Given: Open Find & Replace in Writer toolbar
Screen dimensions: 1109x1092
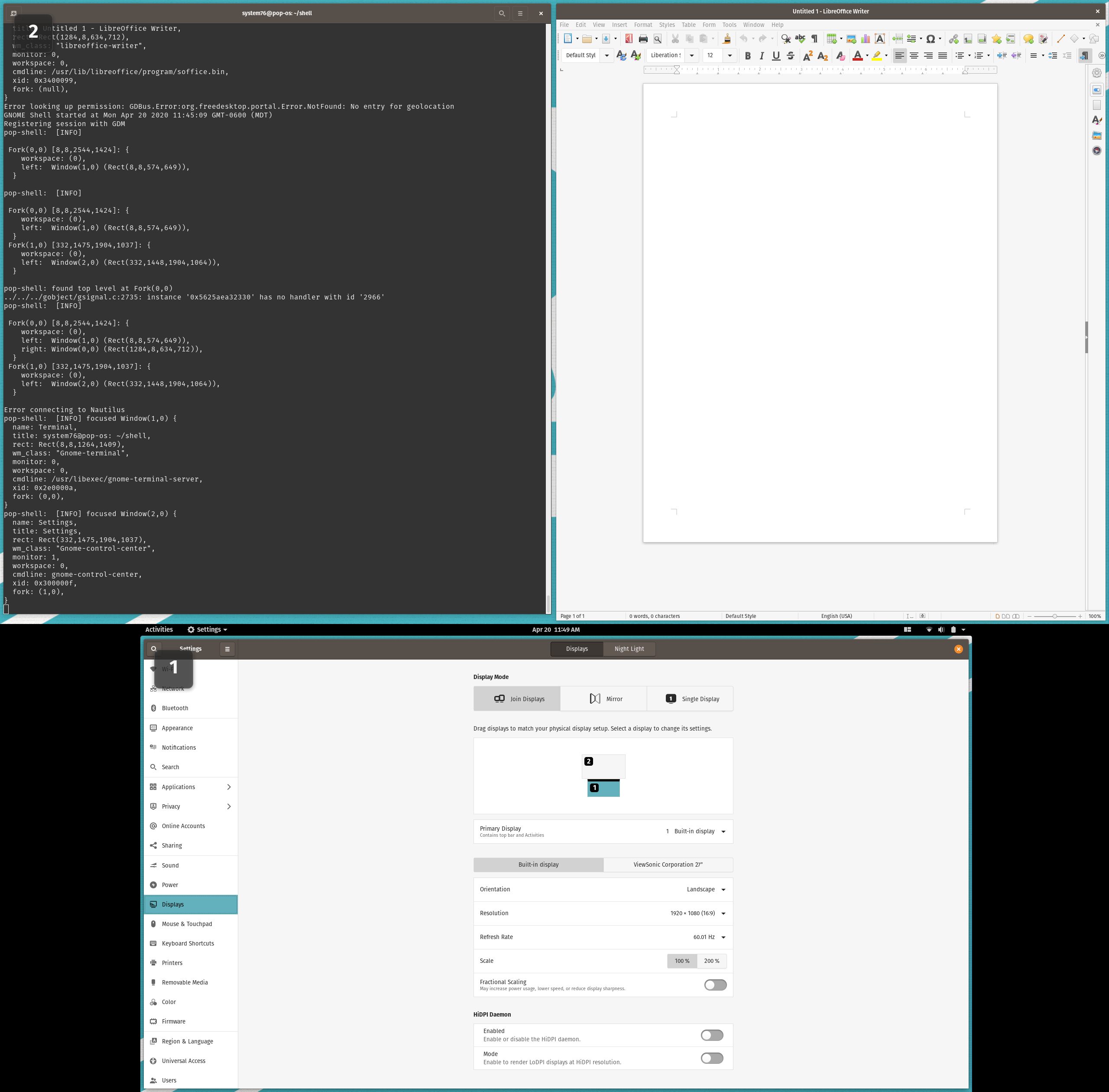Looking at the screenshot, I should coord(785,39).
